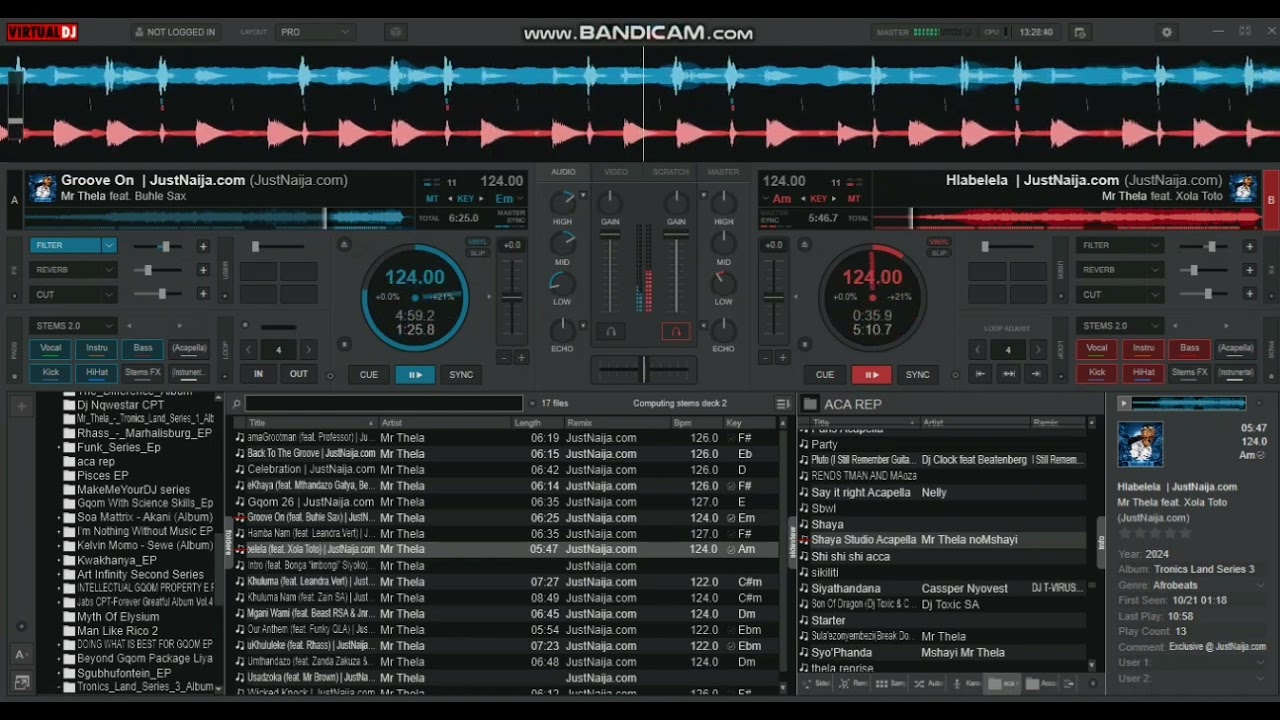Double loop length on deck A
Viewport: 1280px width, 720px height.
(x=309, y=349)
